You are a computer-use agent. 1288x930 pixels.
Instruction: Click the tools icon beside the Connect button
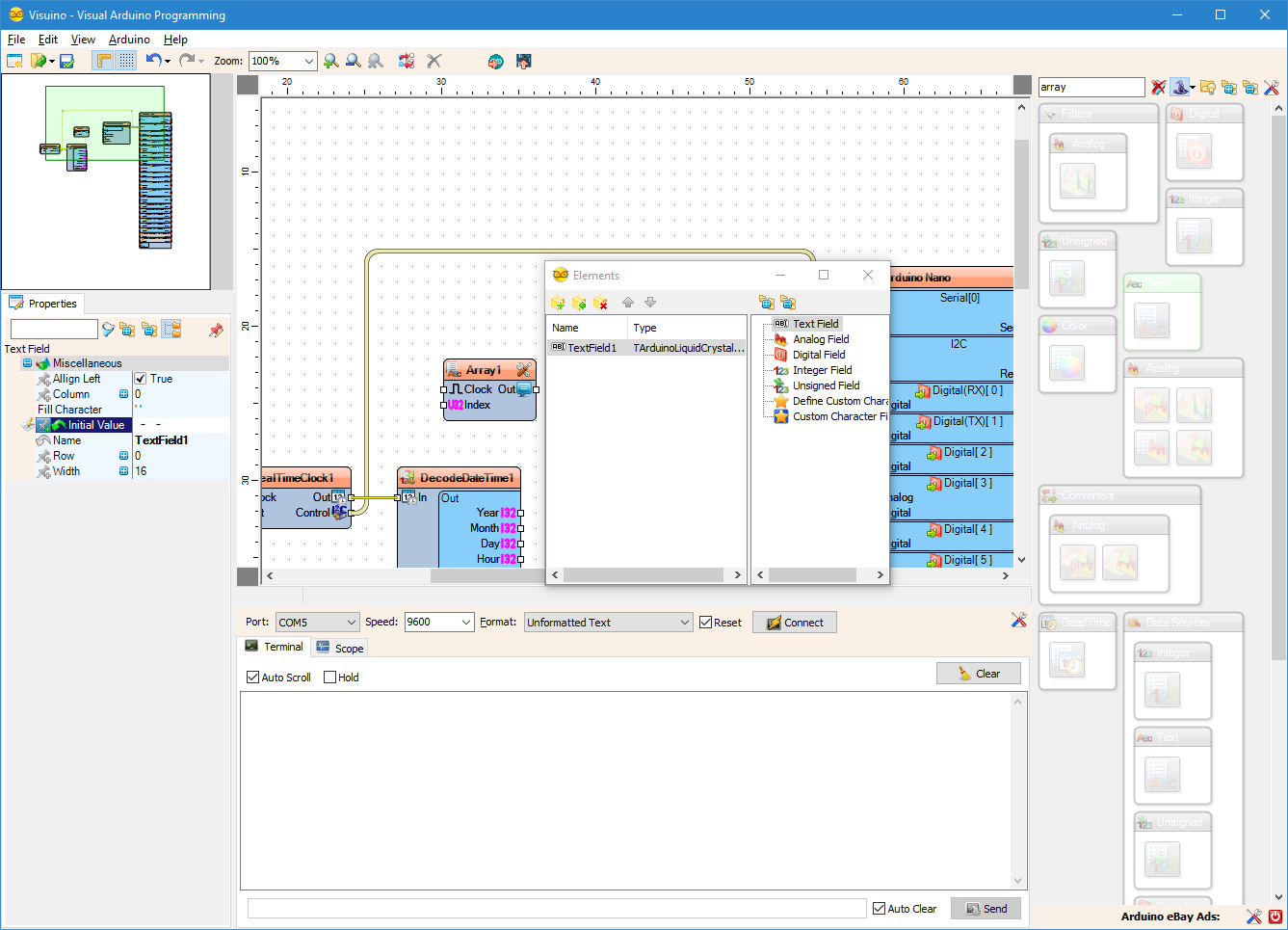point(1018,620)
